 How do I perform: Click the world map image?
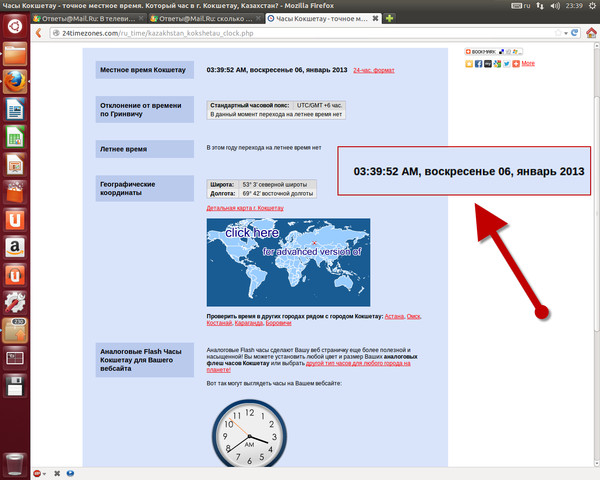pos(287,262)
